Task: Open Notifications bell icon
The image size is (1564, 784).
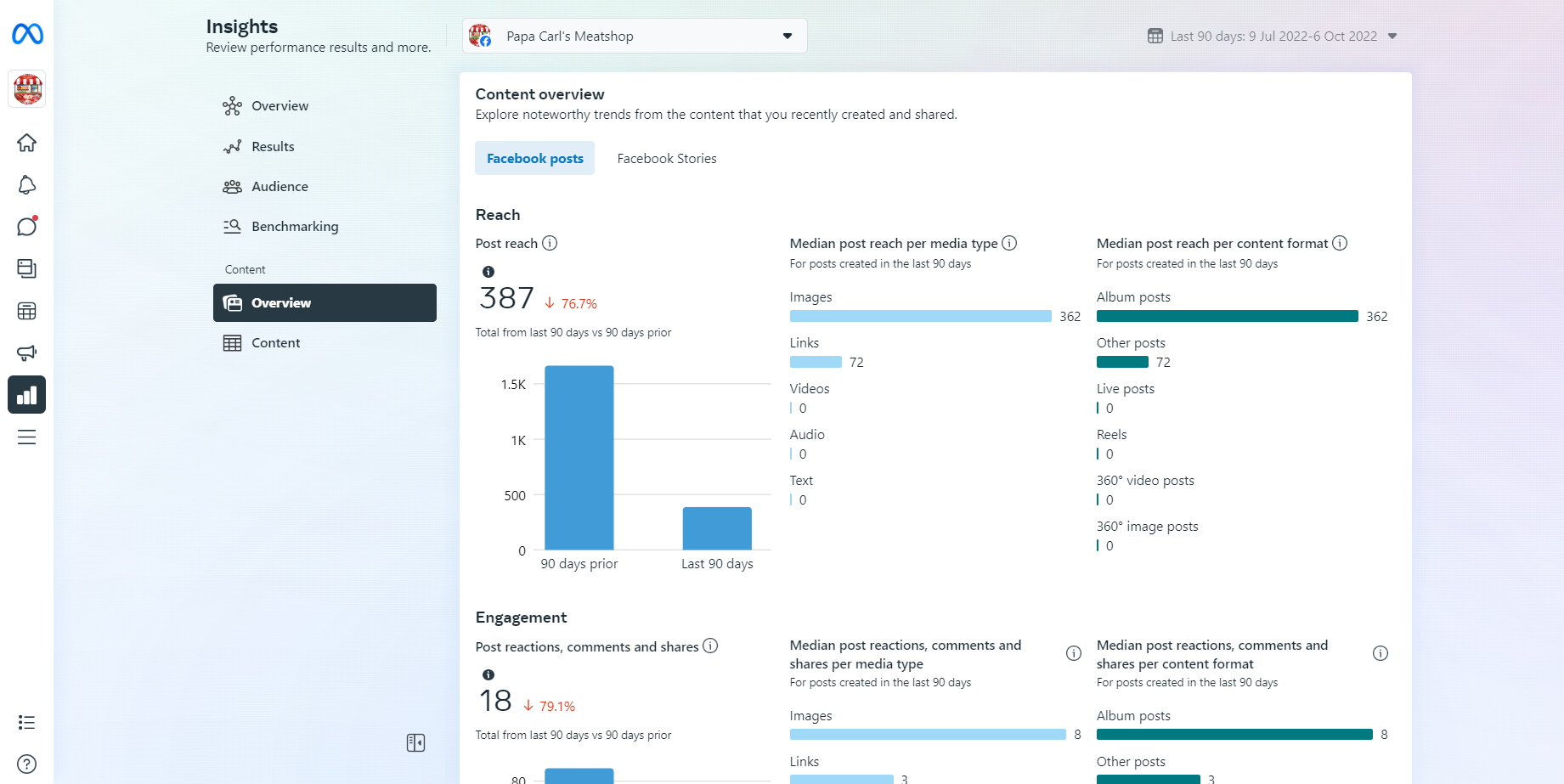Action: pyautogui.click(x=27, y=185)
